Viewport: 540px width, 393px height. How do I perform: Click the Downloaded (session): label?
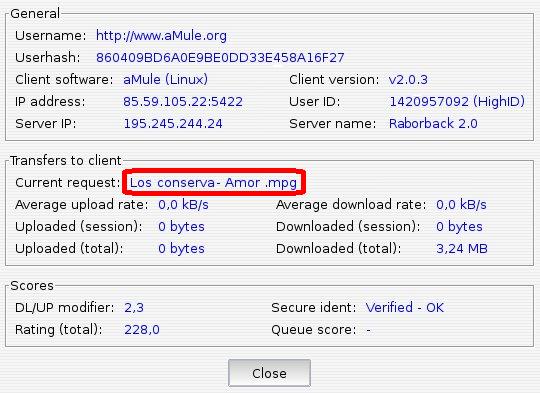[348, 227]
